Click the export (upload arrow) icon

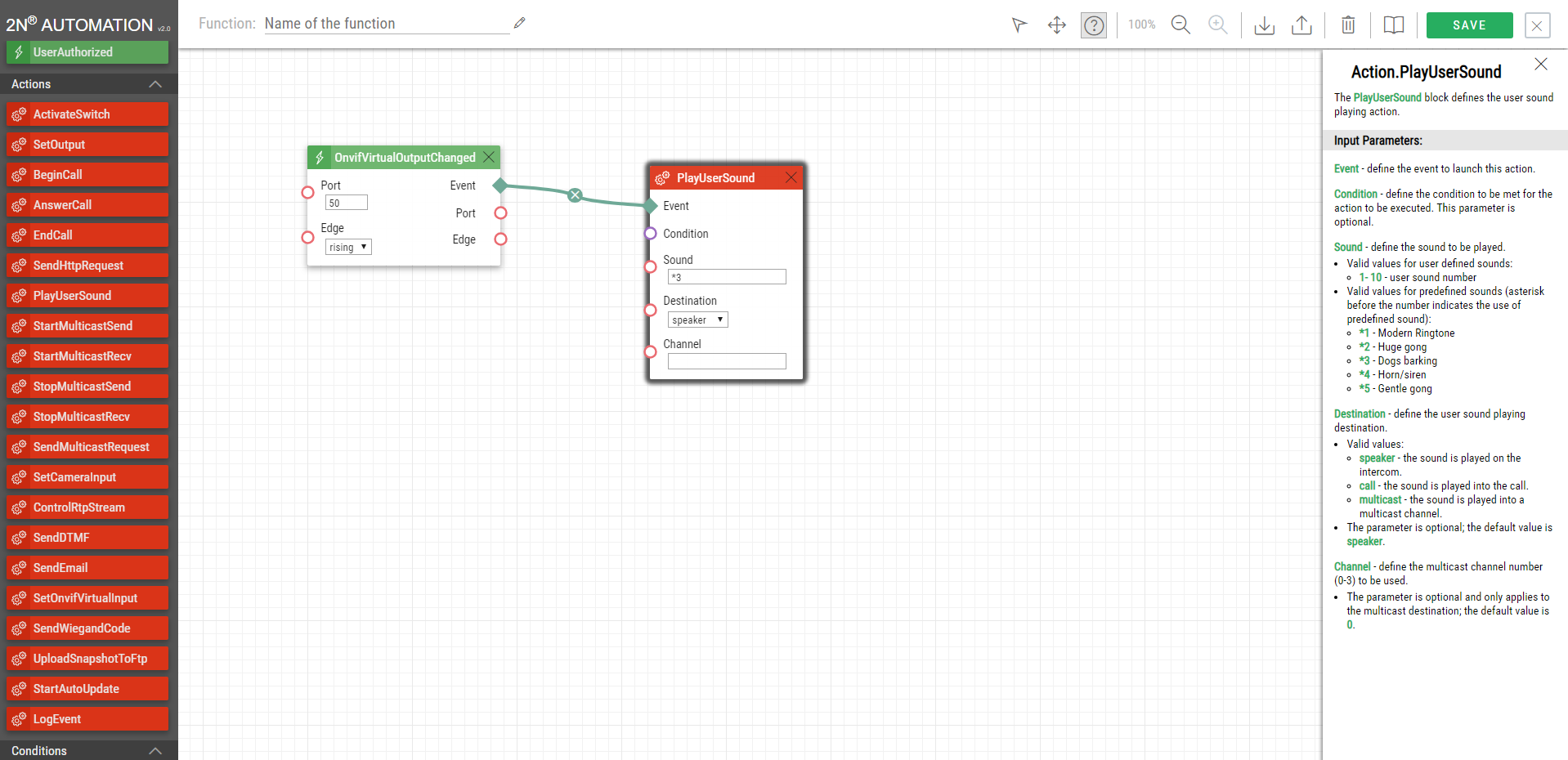1301,25
